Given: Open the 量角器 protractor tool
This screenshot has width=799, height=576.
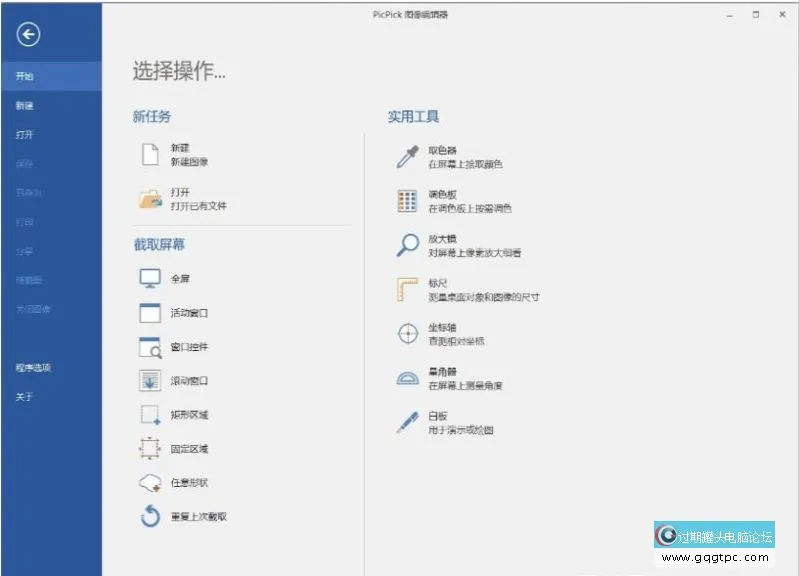Looking at the screenshot, I should pos(408,378).
